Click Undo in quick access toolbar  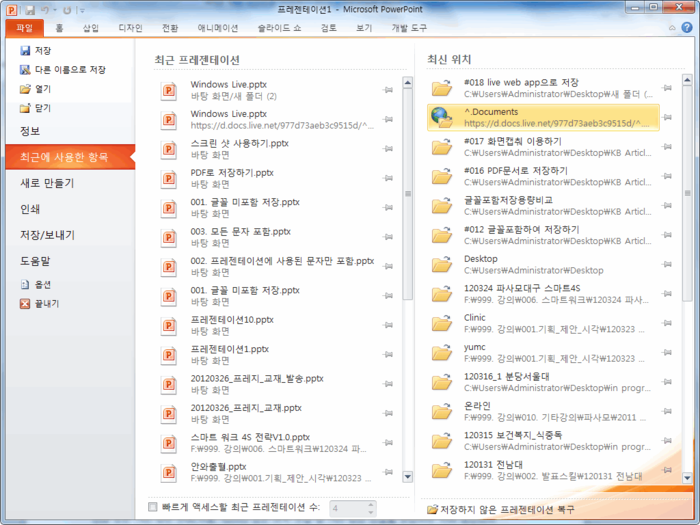[45, 10]
